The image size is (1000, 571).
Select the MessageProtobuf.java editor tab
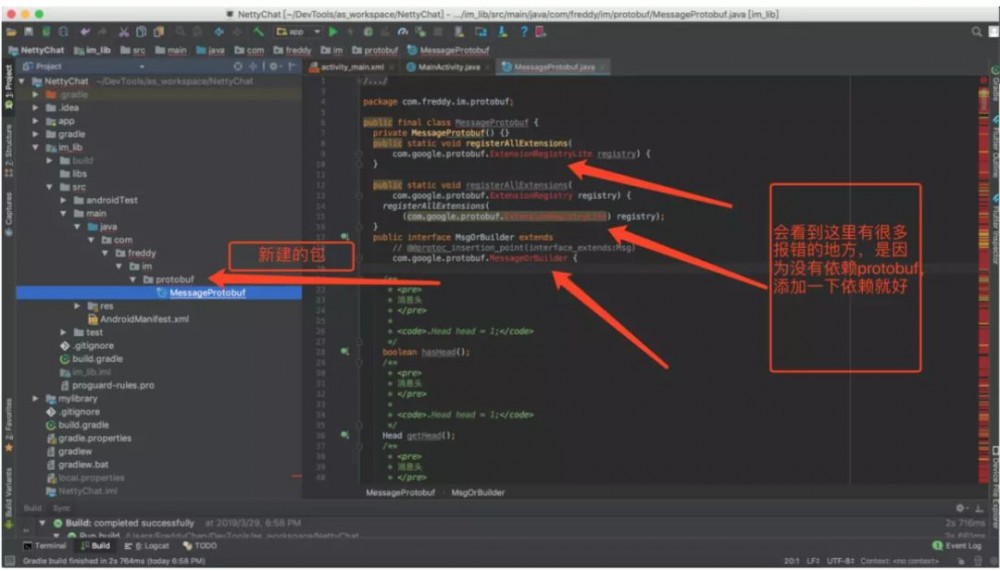click(554, 66)
